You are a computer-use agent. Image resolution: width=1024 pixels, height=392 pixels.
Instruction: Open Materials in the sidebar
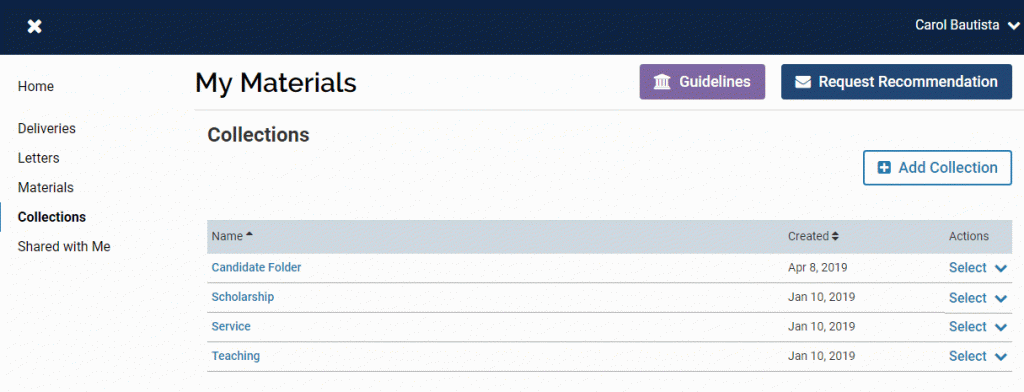[46, 188]
